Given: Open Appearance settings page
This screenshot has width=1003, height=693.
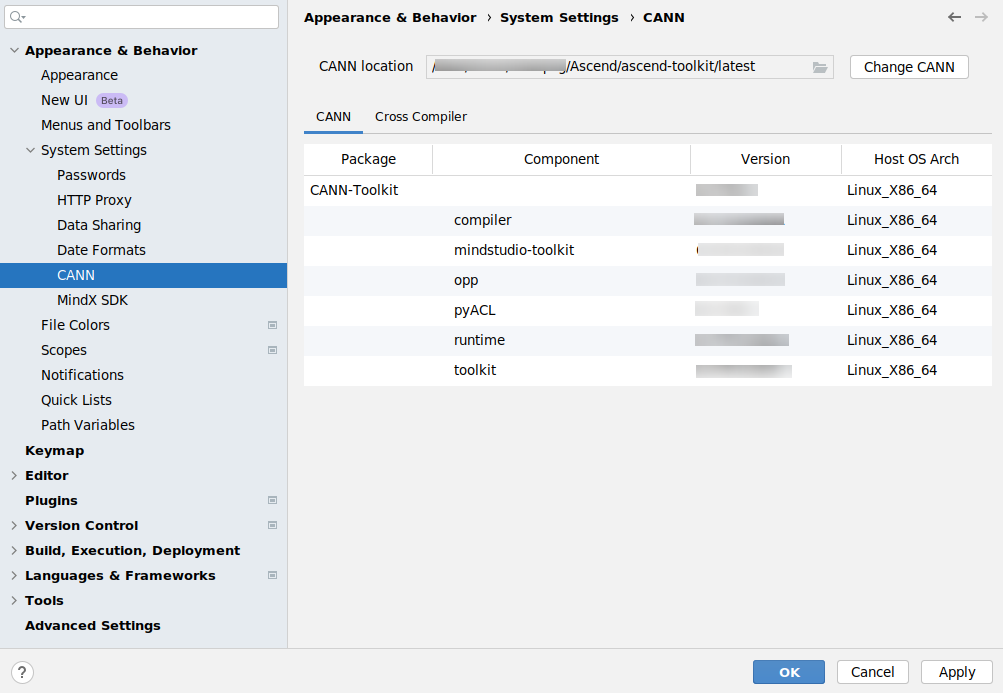Looking at the screenshot, I should pyautogui.click(x=79, y=76).
